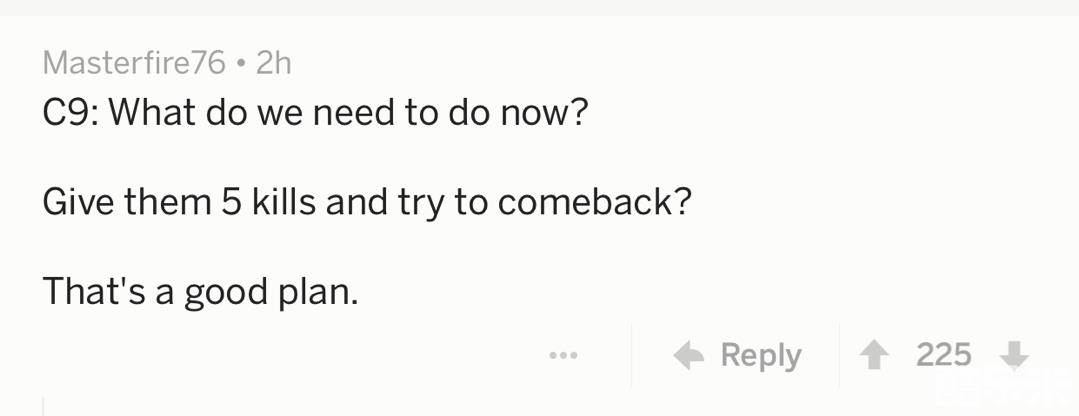The height and width of the screenshot is (416, 1079).
Task: Click the curved reply arrow icon
Action: 687,355
